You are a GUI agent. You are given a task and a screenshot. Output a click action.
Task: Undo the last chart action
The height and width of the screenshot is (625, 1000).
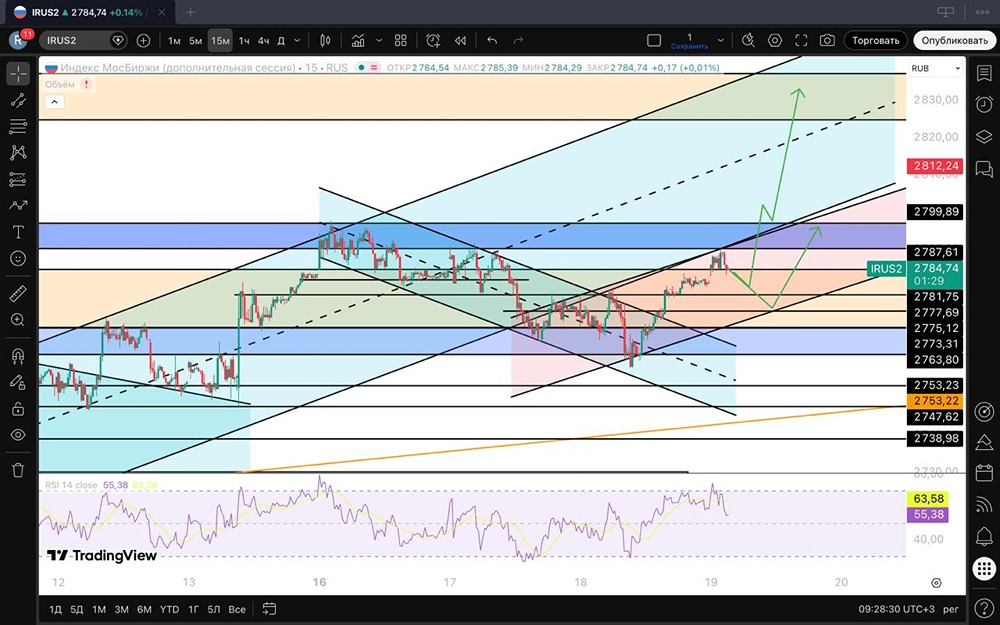point(492,40)
